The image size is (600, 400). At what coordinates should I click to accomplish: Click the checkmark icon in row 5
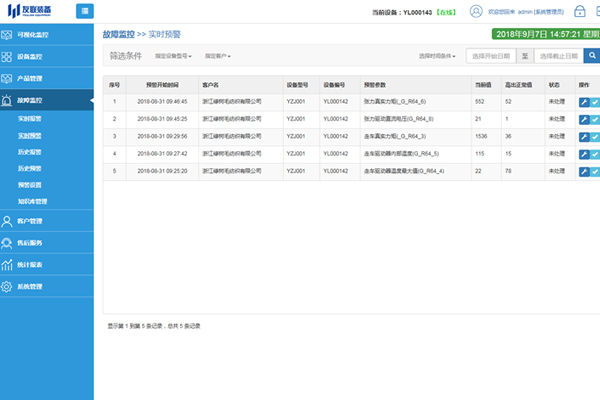click(x=595, y=172)
